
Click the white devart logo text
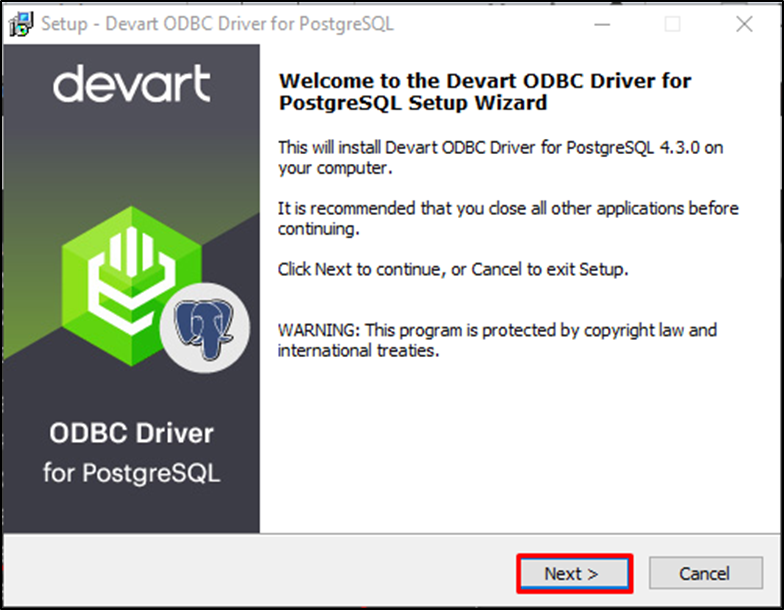coord(132,84)
